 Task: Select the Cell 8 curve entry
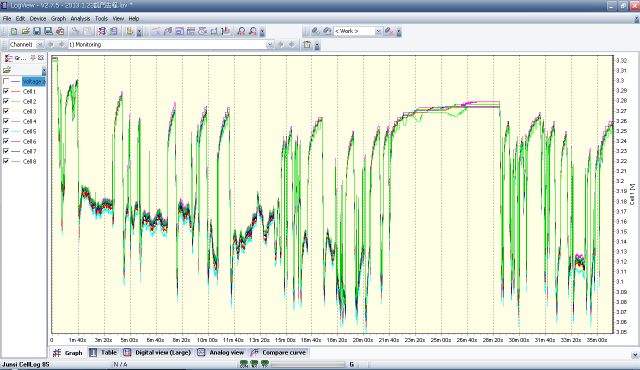29,161
